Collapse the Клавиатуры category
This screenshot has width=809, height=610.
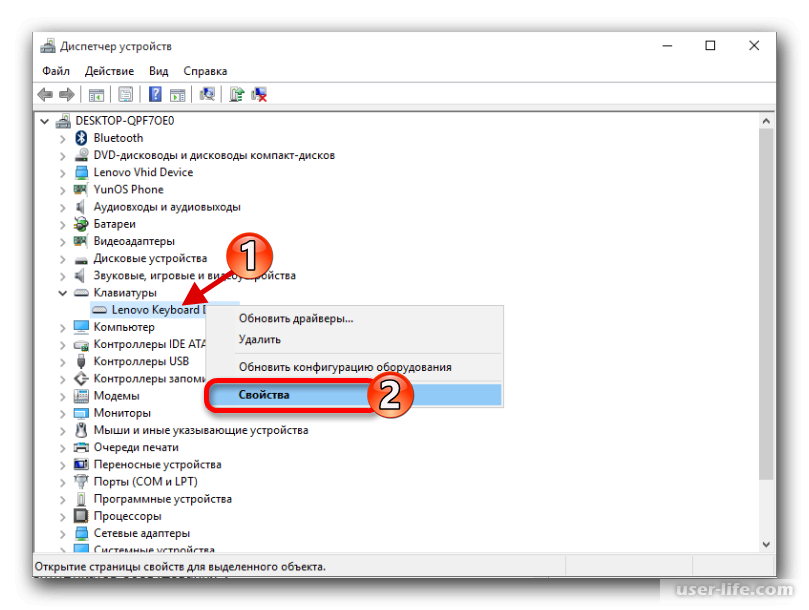pyautogui.click(x=62, y=293)
